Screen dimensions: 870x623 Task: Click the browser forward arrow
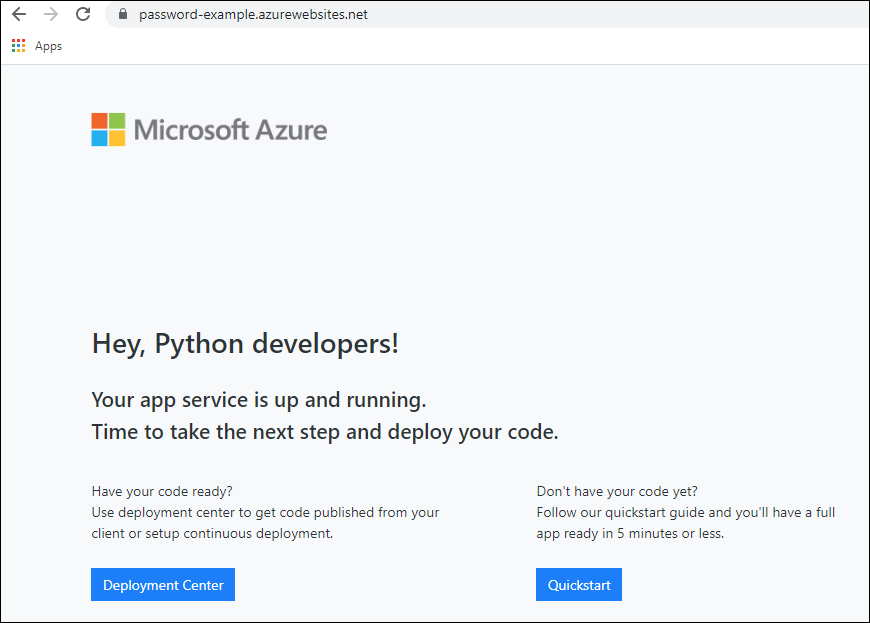coord(50,14)
